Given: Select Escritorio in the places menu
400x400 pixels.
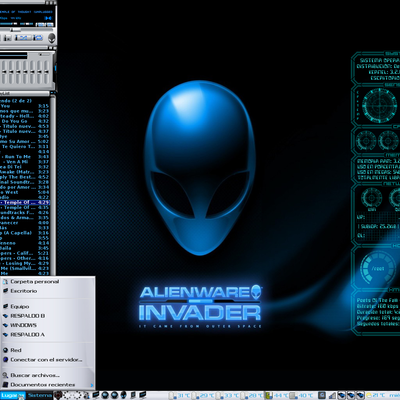Looking at the screenshot, I should [x=48, y=291].
